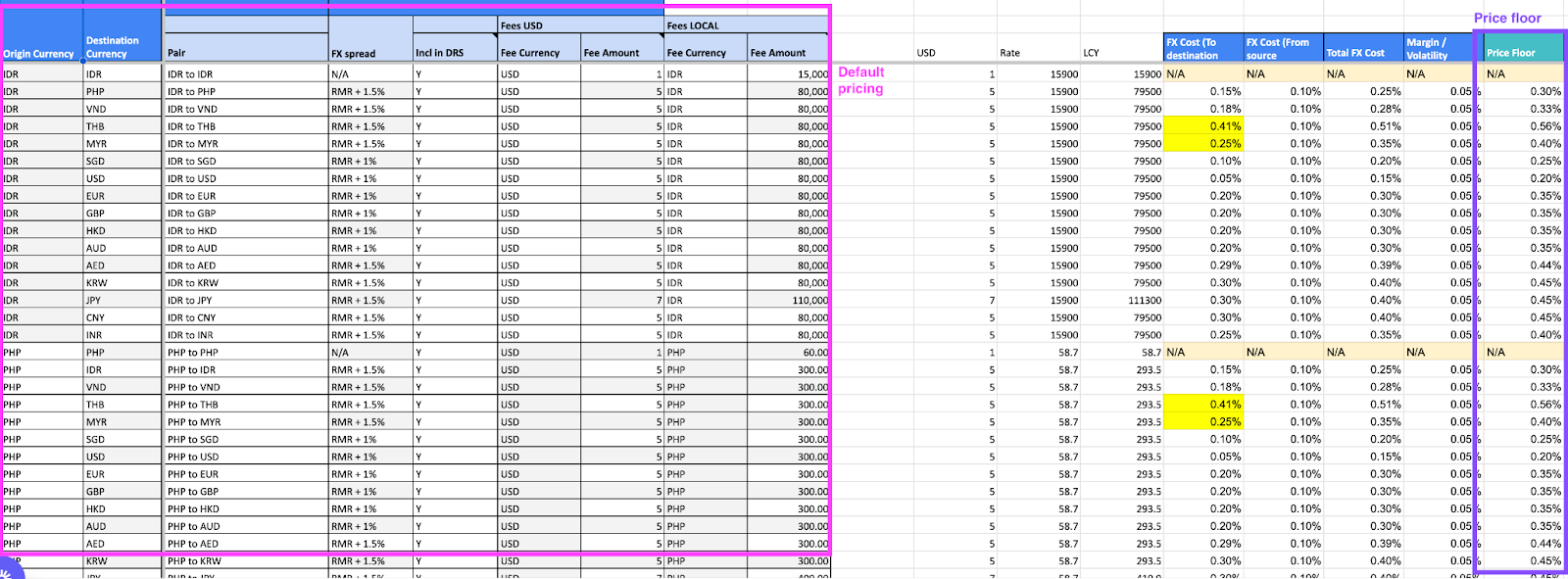Click the IDR to THB pair cell
The width and height of the screenshot is (1568, 579).
pos(246,126)
